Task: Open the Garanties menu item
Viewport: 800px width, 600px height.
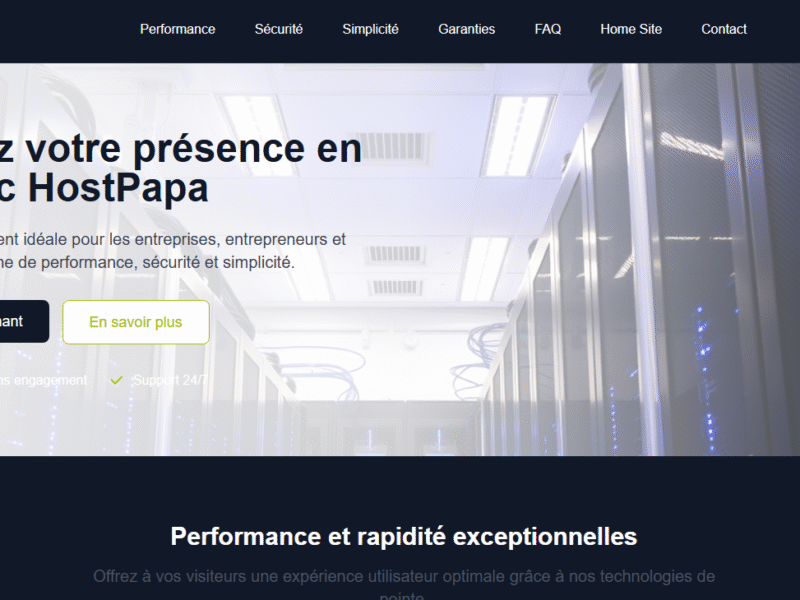Action: (x=466, y=29)
